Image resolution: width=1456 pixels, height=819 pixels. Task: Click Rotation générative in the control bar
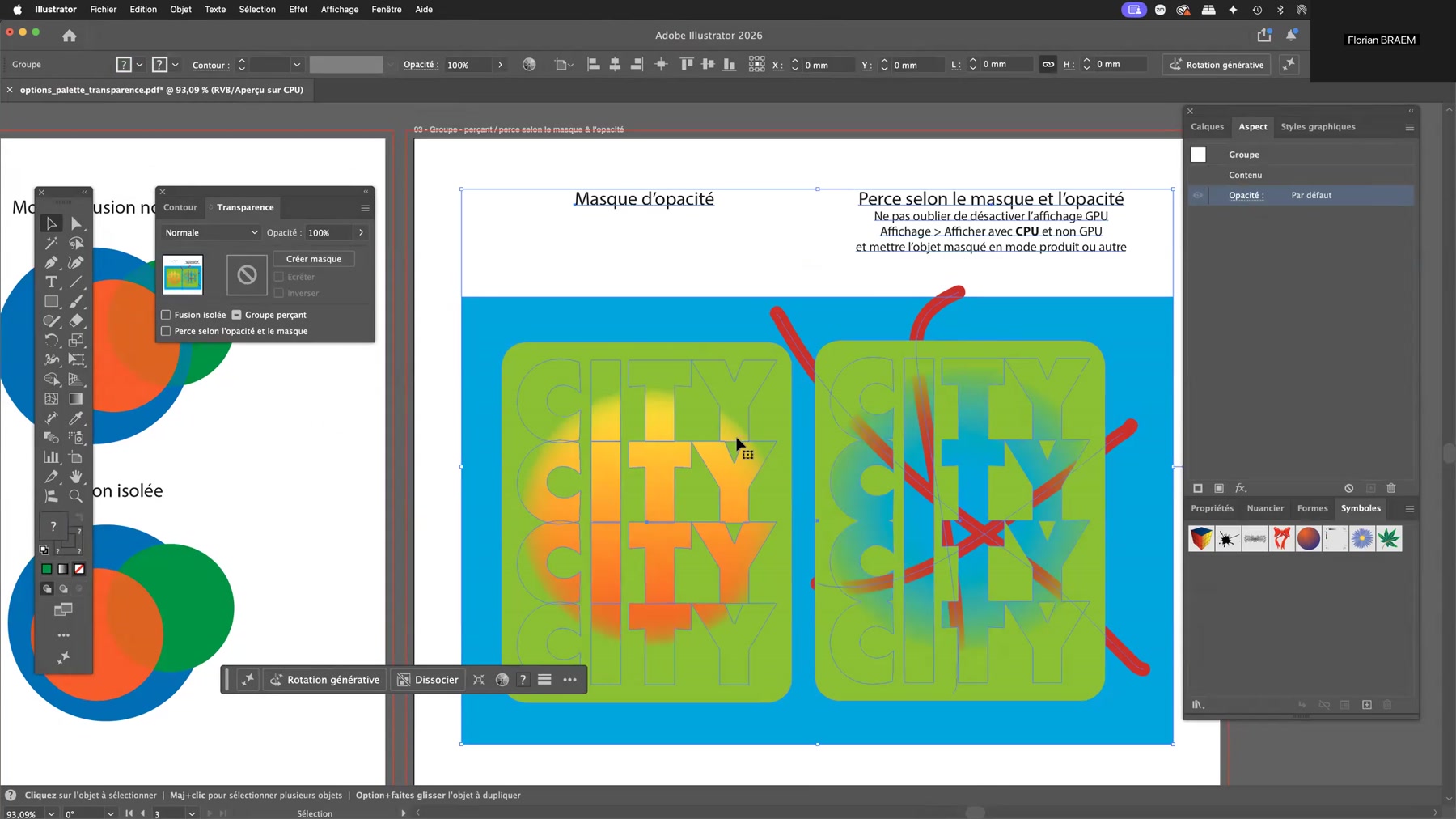[1216, 65]
